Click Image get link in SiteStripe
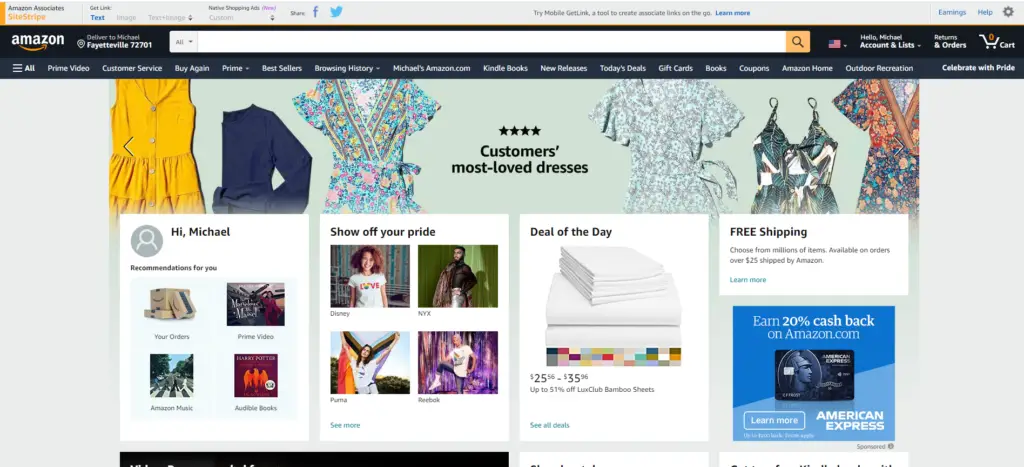This screenshot has width=1024, height=467. [126, 18]
